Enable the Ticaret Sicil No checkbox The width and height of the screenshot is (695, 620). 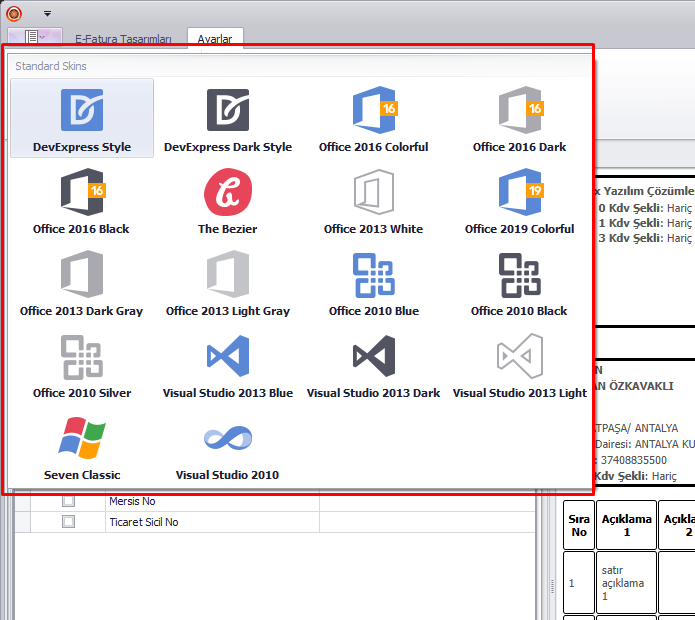coord(68,522)
